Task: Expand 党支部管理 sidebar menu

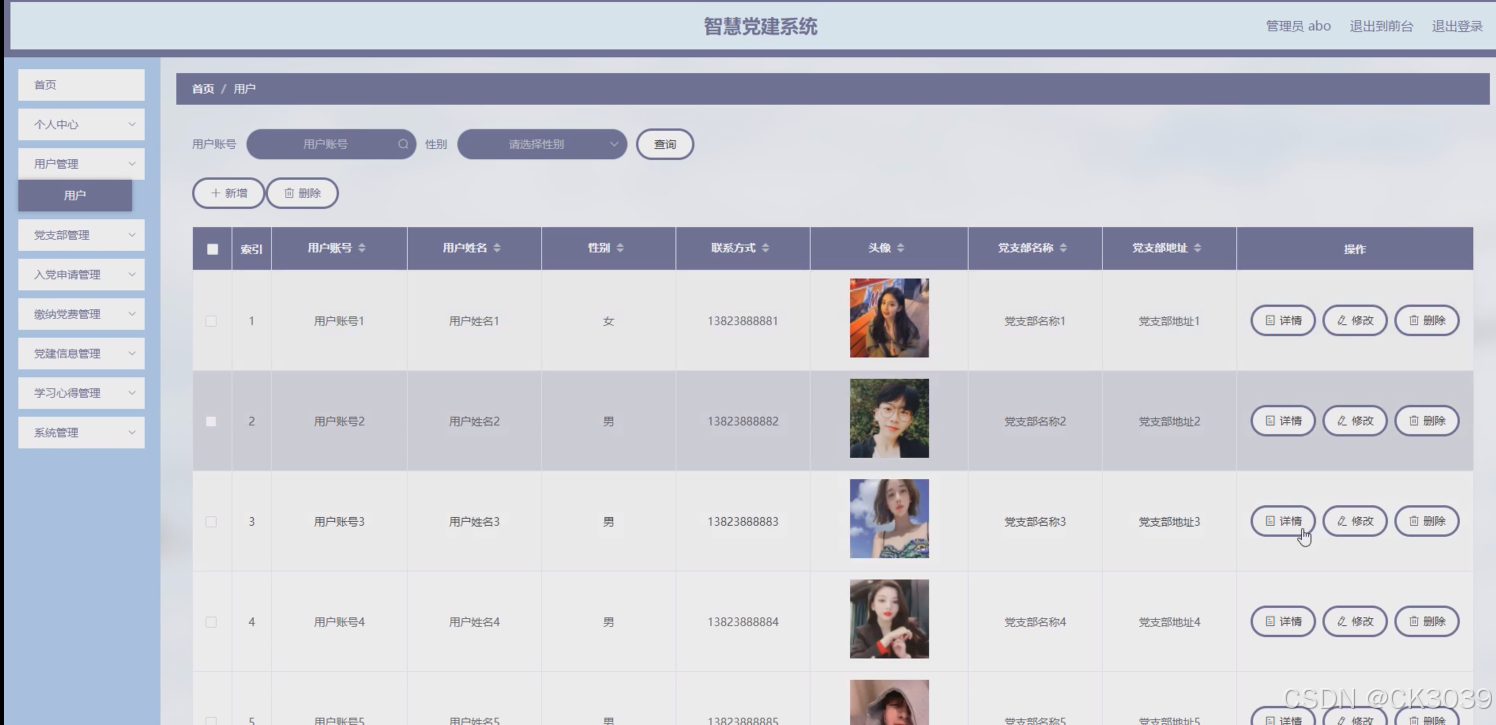Action: pos(81,235)
